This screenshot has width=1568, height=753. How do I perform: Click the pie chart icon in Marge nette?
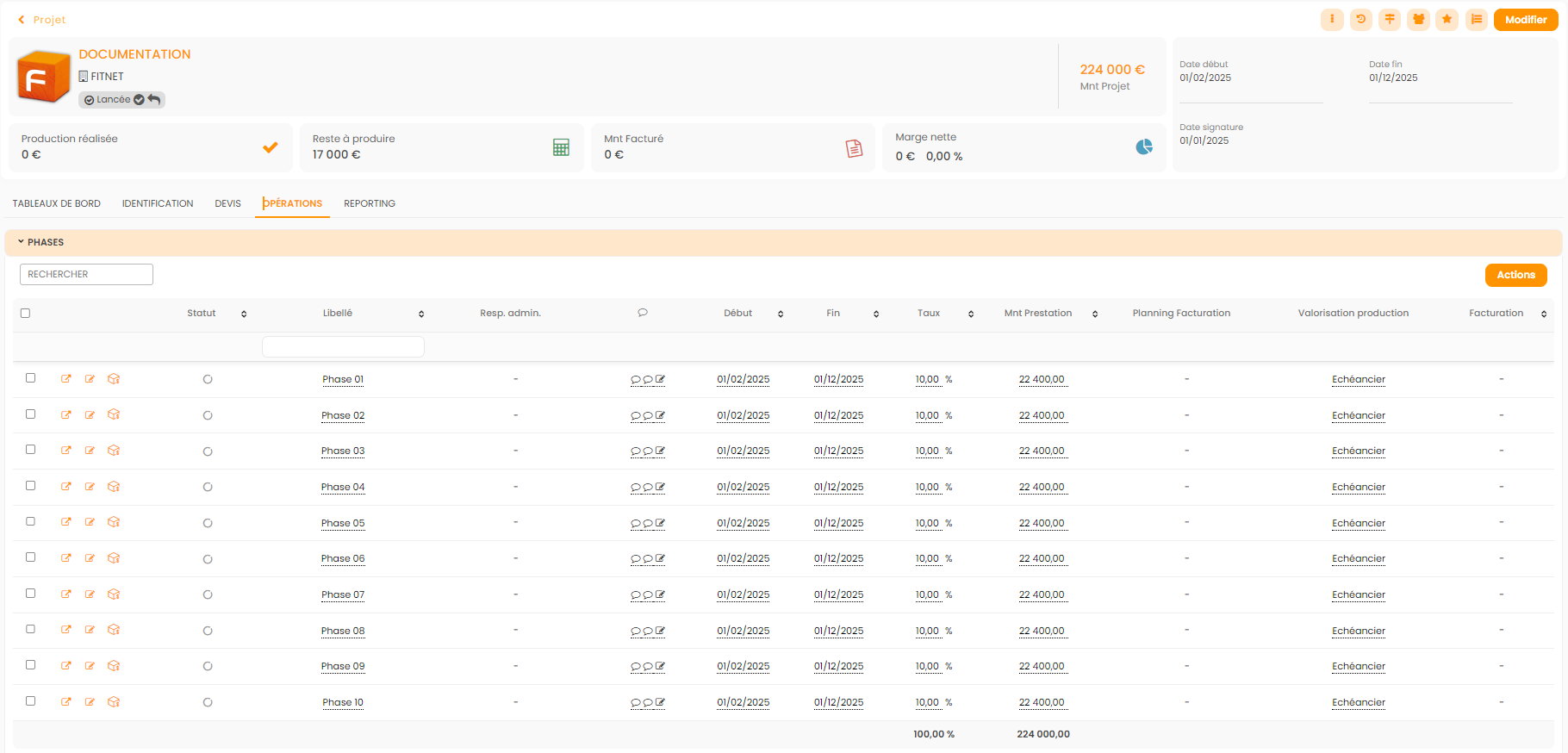point(1144,147)
